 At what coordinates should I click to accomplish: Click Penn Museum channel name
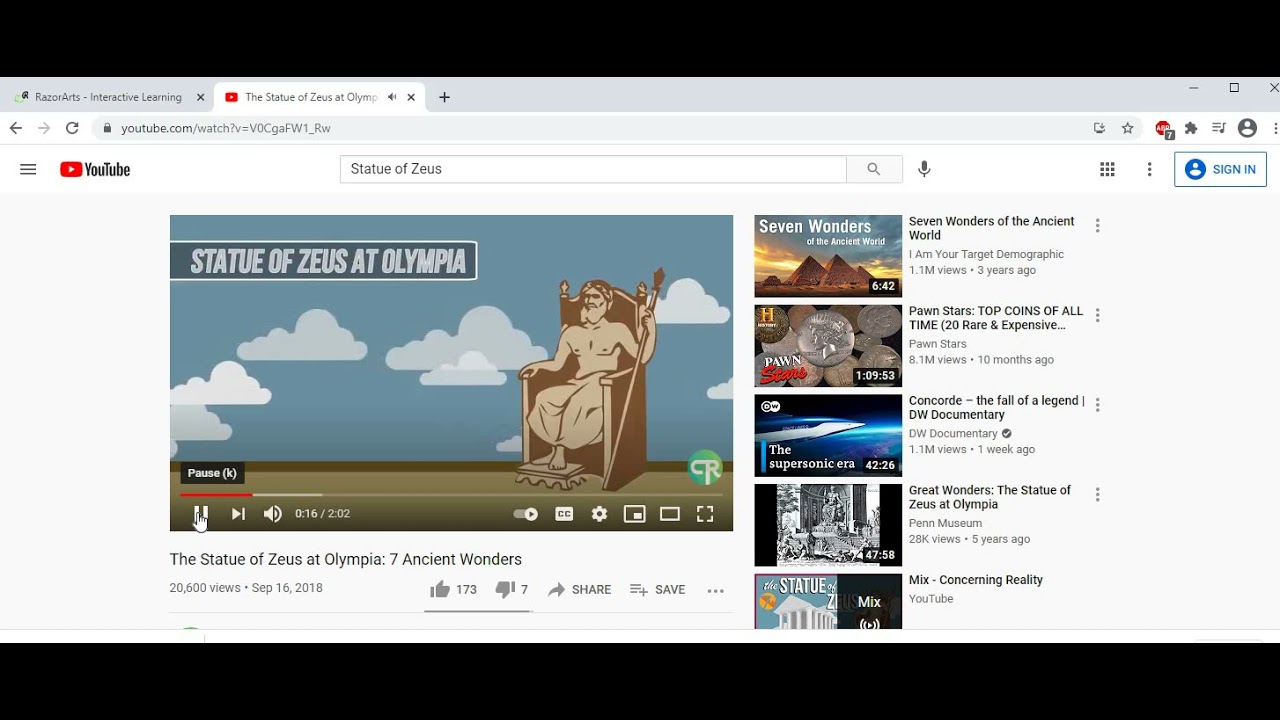(x=945, y=523)
